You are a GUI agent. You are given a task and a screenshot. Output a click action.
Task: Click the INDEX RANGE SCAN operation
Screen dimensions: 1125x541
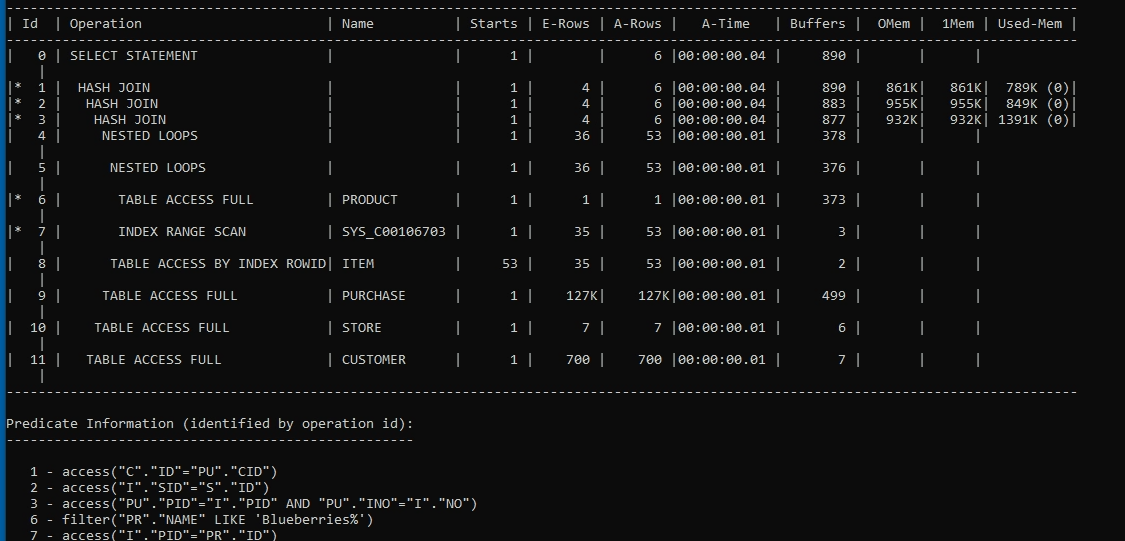[182, 232]
